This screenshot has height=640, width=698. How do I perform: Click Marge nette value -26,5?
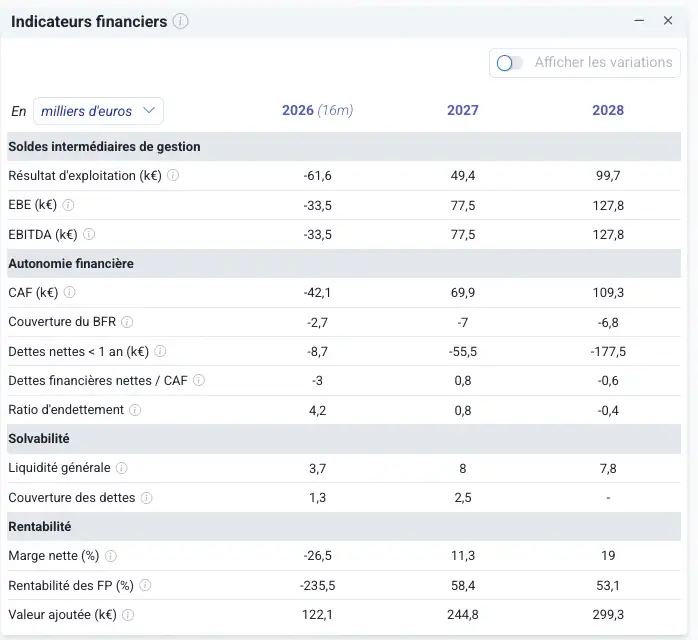317,556
